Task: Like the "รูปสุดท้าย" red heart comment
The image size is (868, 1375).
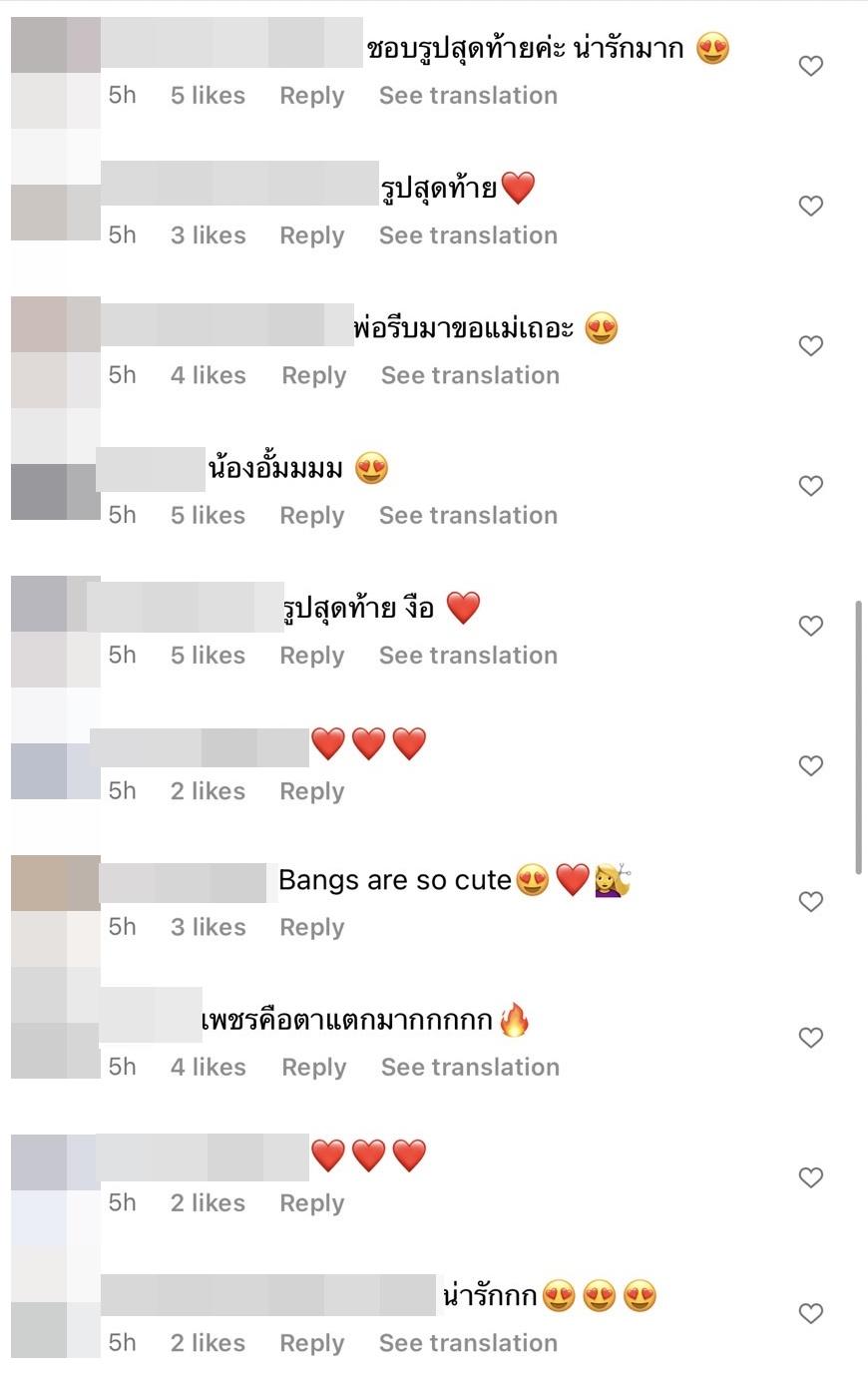Action: coord(811,206)
